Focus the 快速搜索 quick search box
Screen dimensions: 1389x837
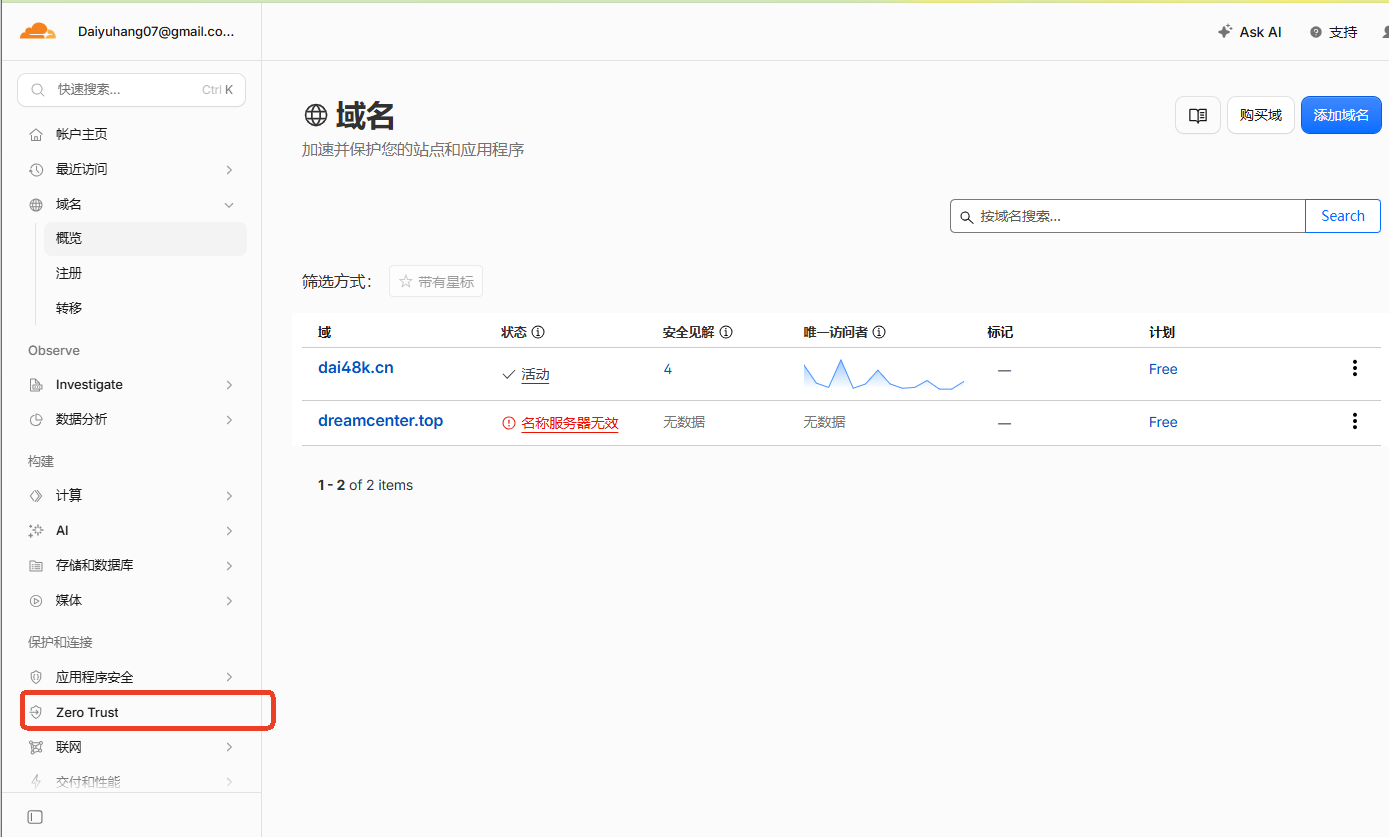coord(132,90)
